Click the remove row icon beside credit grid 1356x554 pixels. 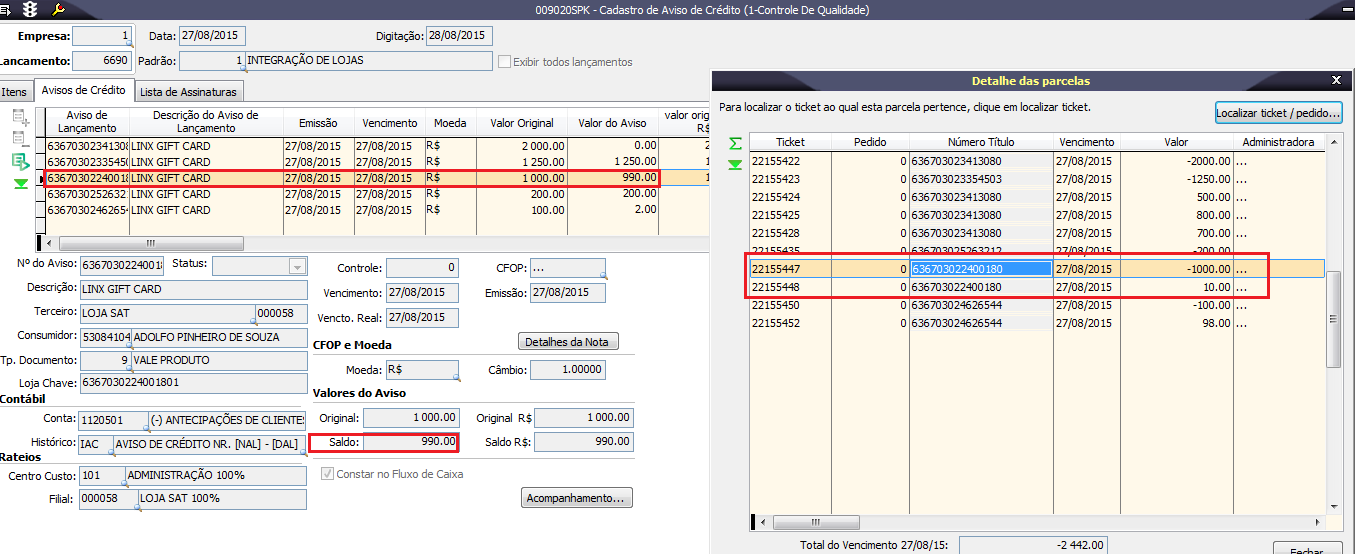click(21, 140)
